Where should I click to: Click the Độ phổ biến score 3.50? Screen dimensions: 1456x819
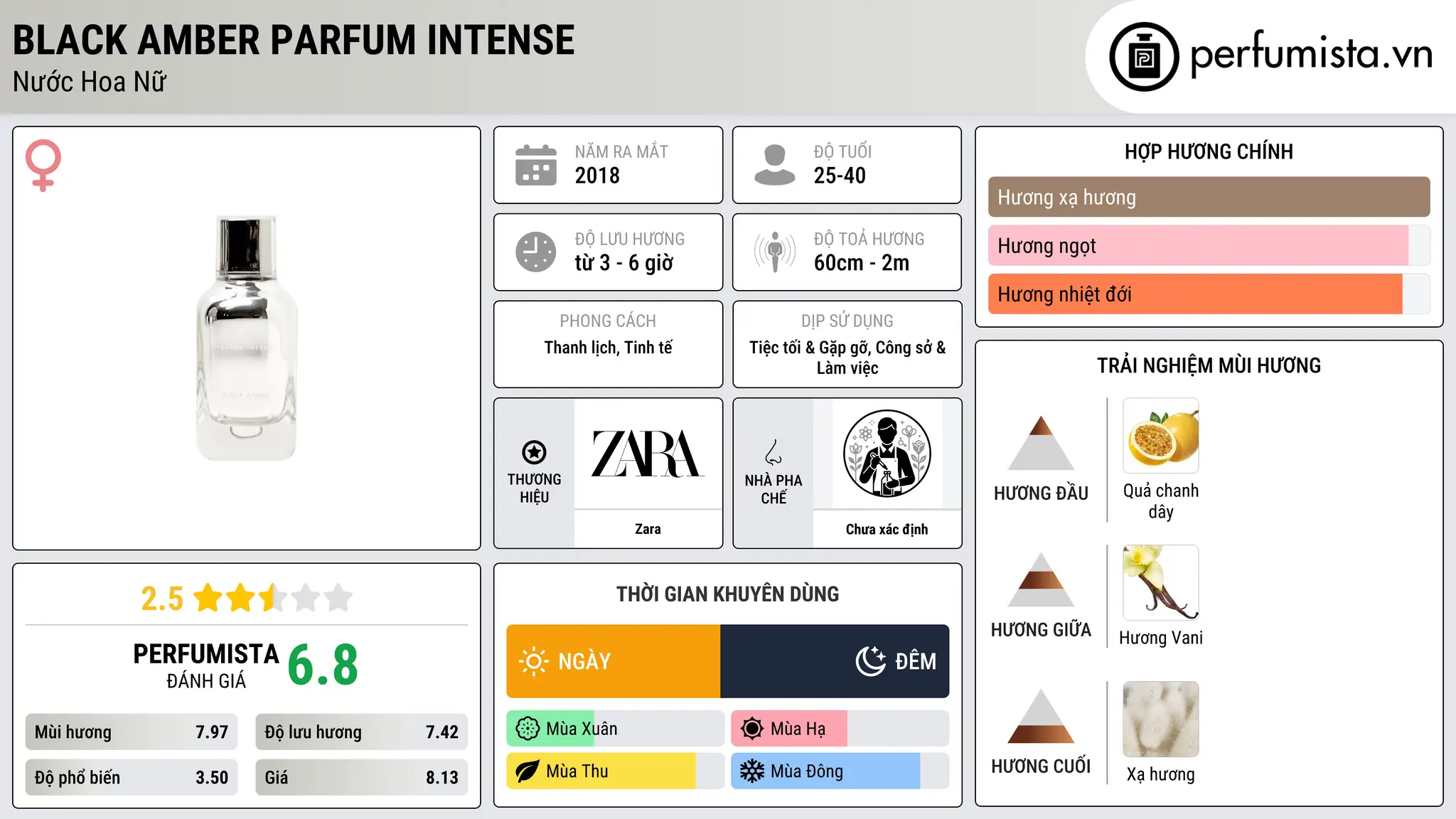click(212, 778)
